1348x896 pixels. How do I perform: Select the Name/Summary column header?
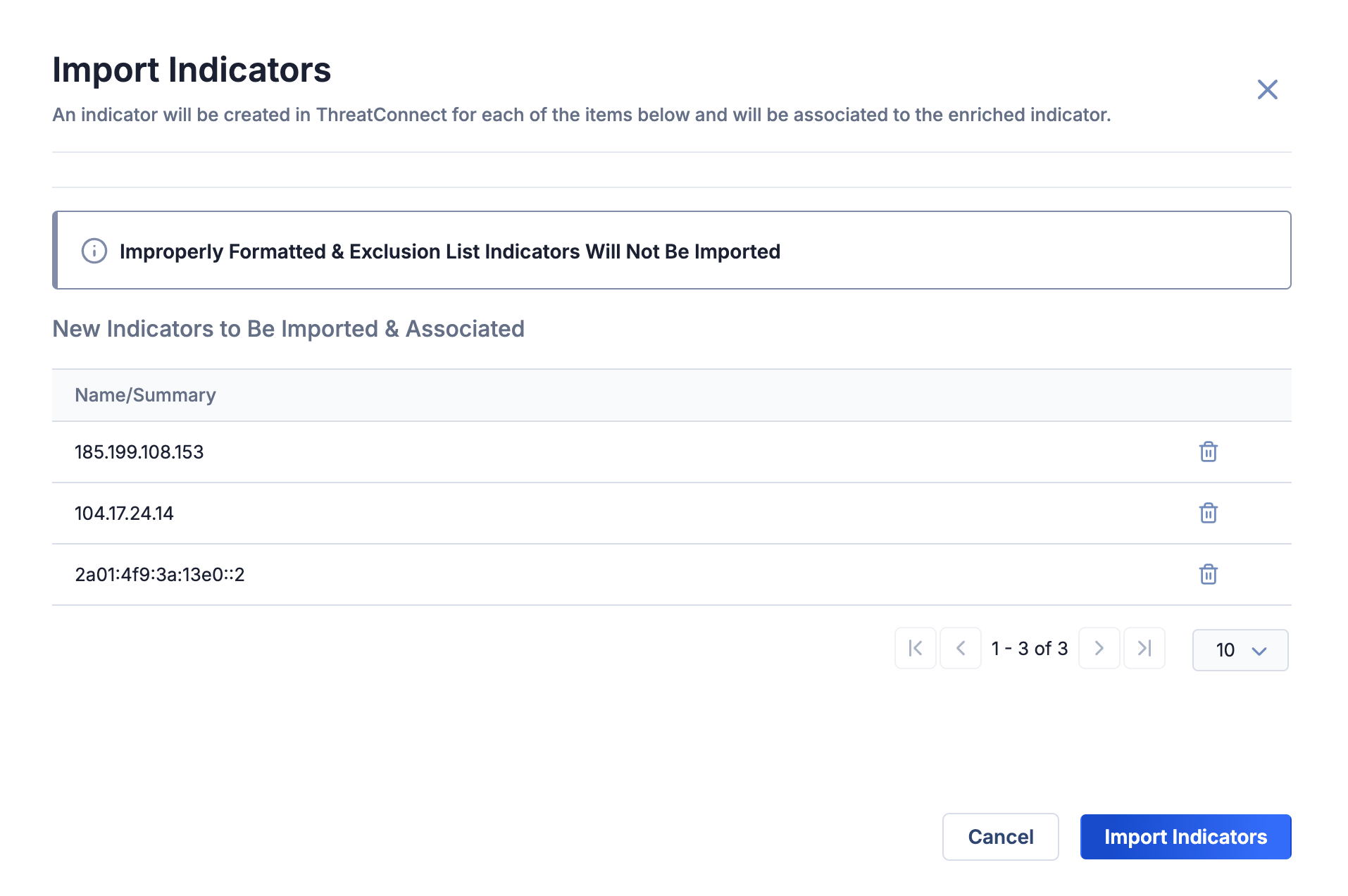(145, 395)
